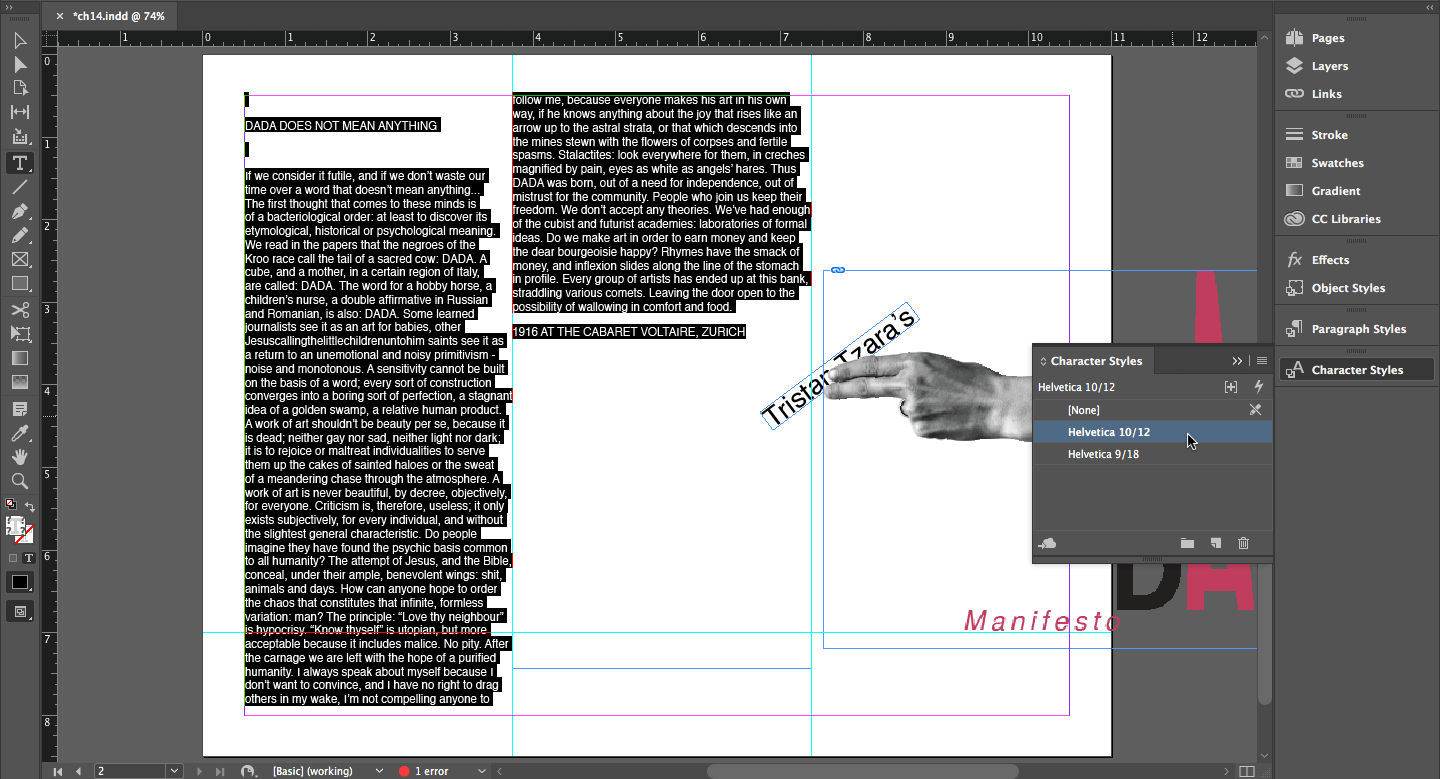The width and height of the screenshot is (1440, 779).
Task: Expand the preflight profile dropdown
Action: (481, 771)
